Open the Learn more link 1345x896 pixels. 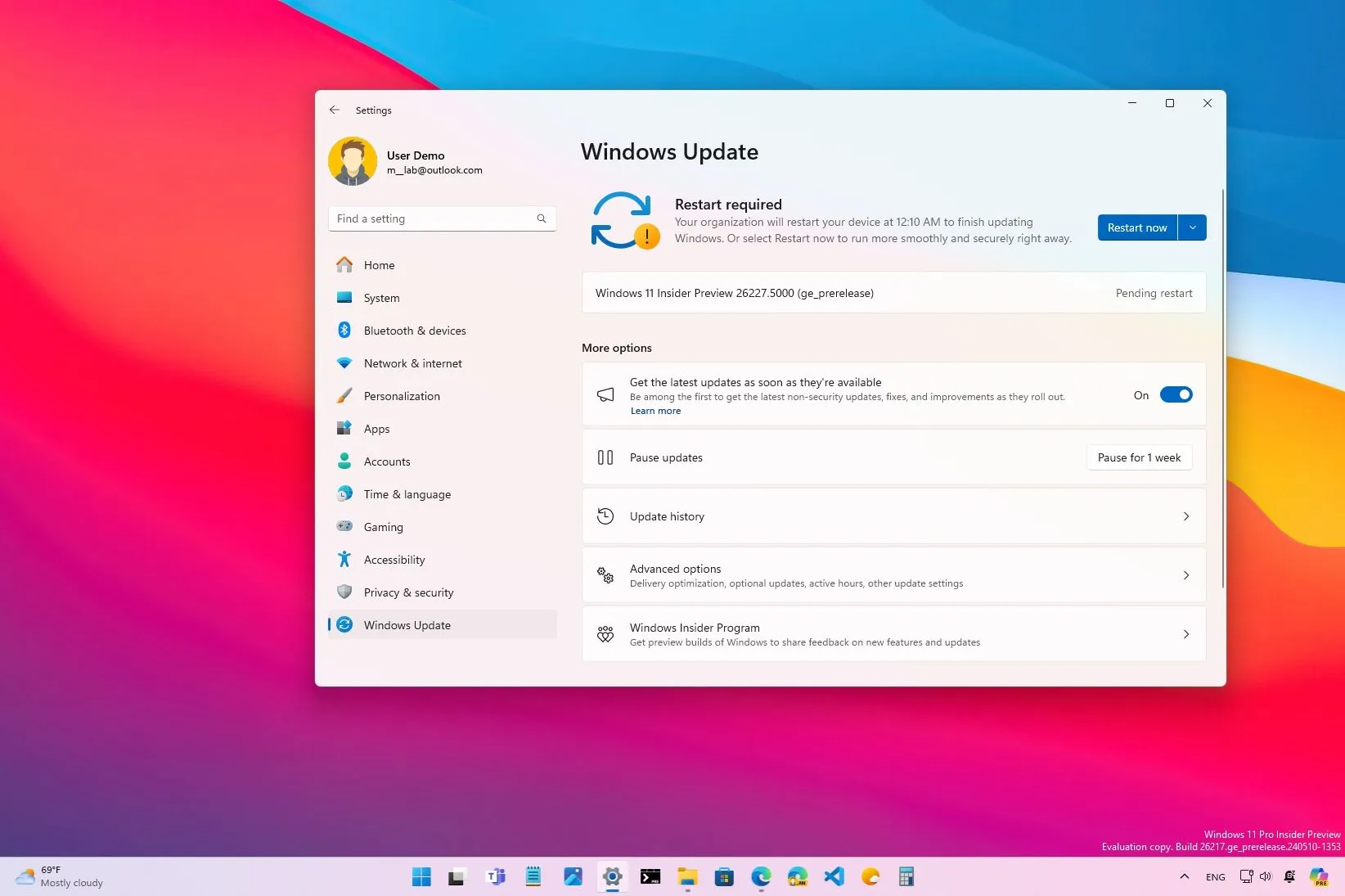tap(655, 410)
